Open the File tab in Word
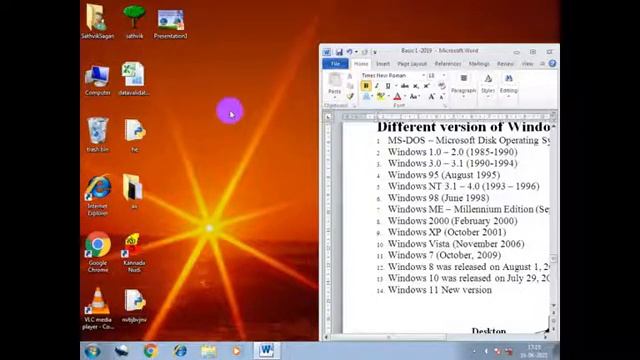The width and height of the screenshot is (640, 360). coord(335,64)
